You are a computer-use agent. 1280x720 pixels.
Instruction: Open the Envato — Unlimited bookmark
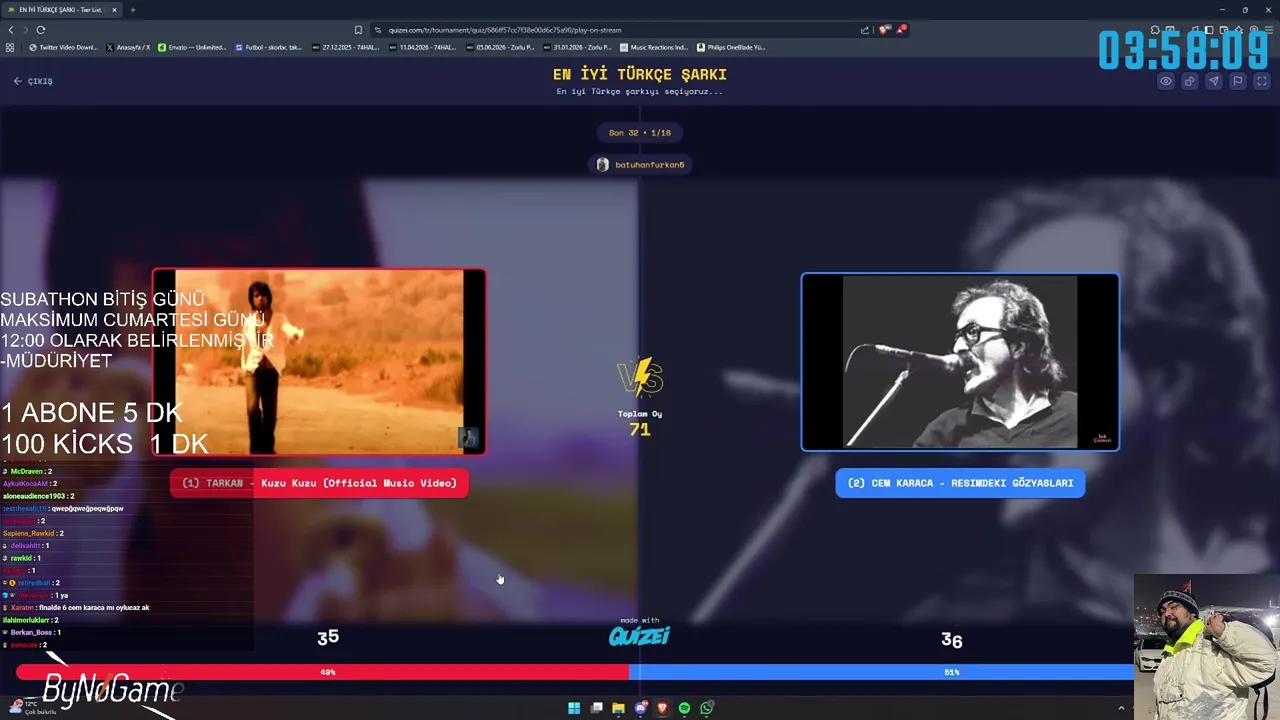point(192,47)
